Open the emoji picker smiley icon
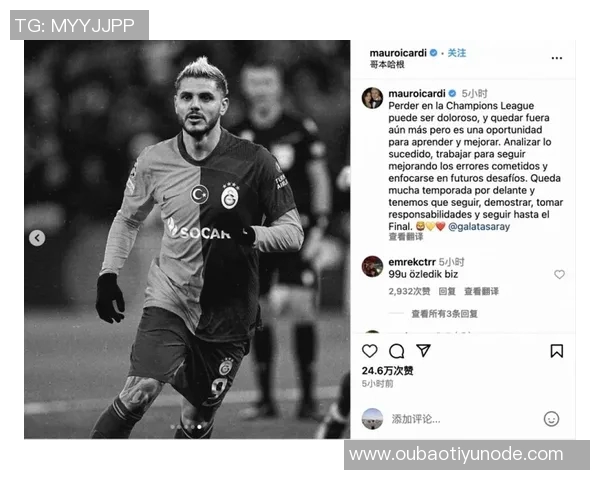This screenshot has height=480, width=600. pos(551,419)
